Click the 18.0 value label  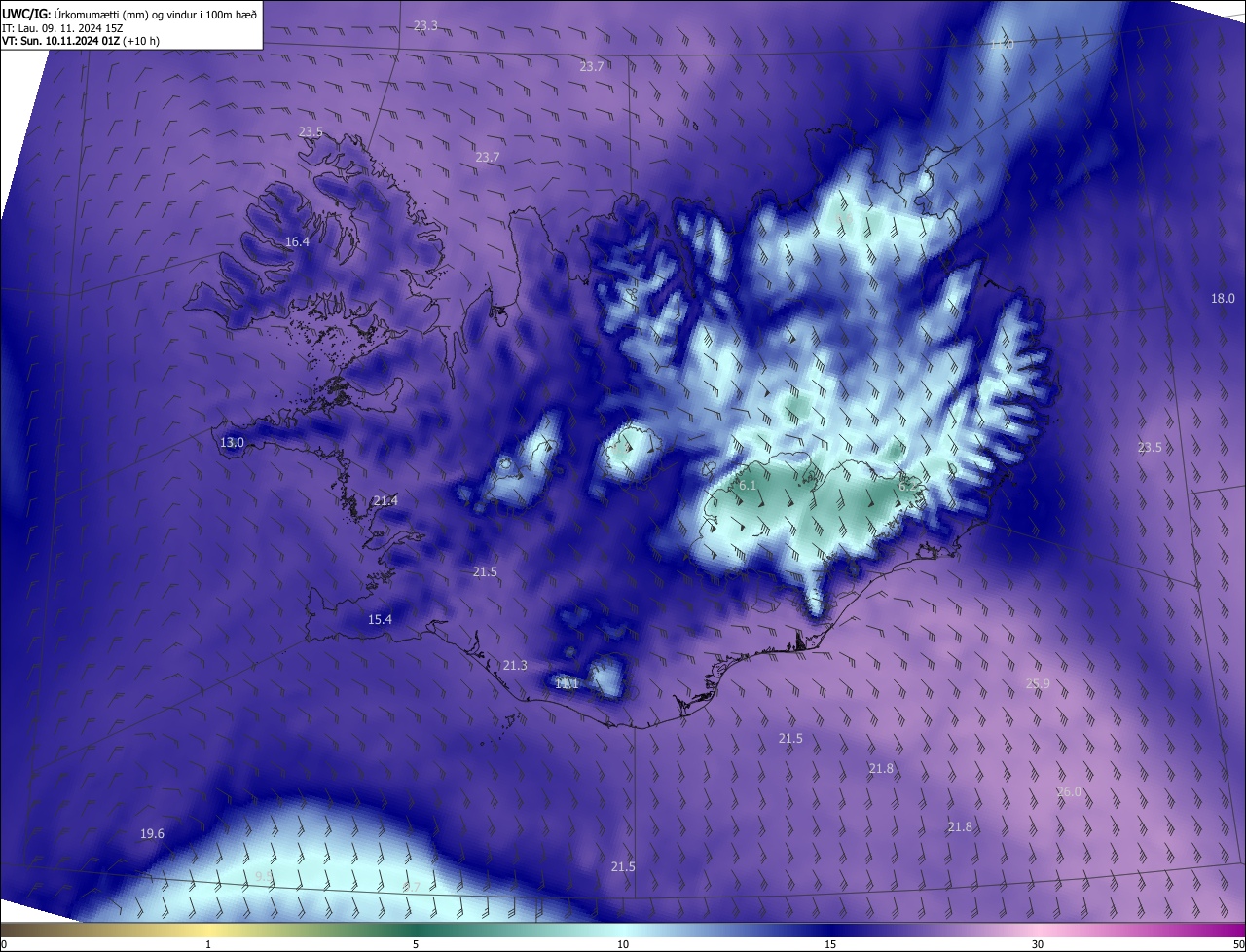pyautogui.click(x=1223, y=298)
